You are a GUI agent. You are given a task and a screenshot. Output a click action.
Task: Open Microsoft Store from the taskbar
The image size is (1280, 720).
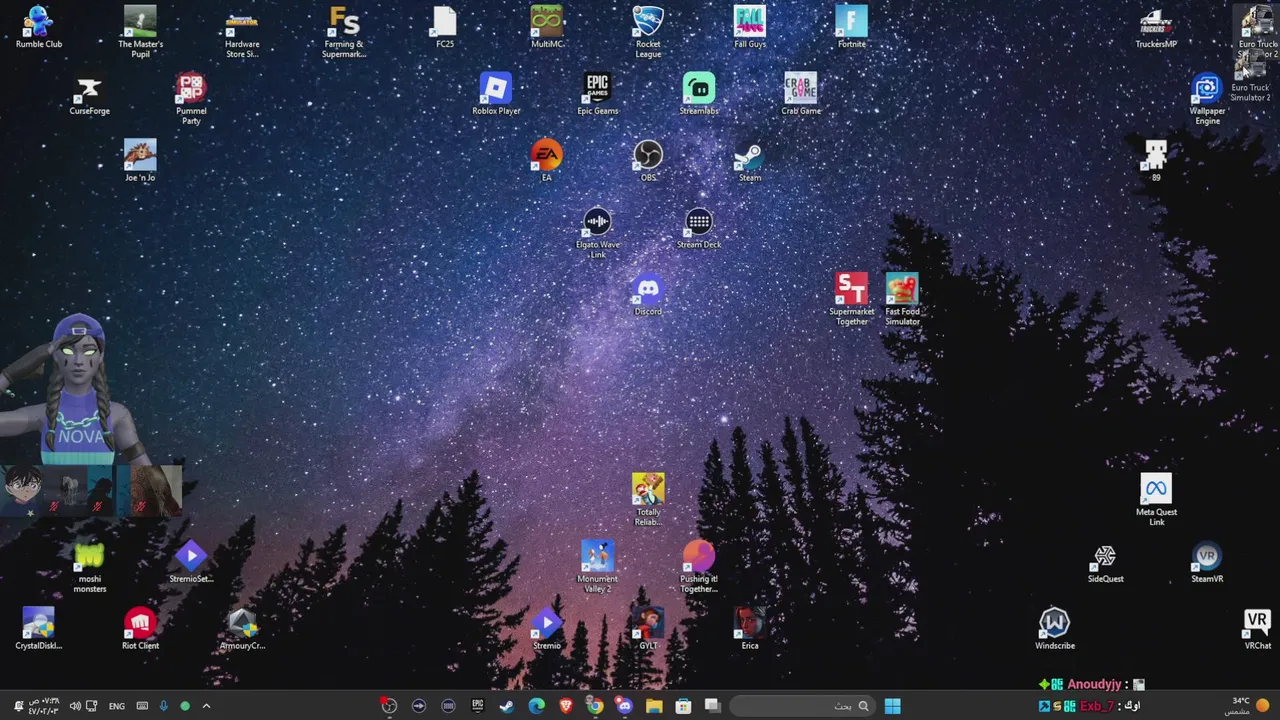click(x=683, y=706)
